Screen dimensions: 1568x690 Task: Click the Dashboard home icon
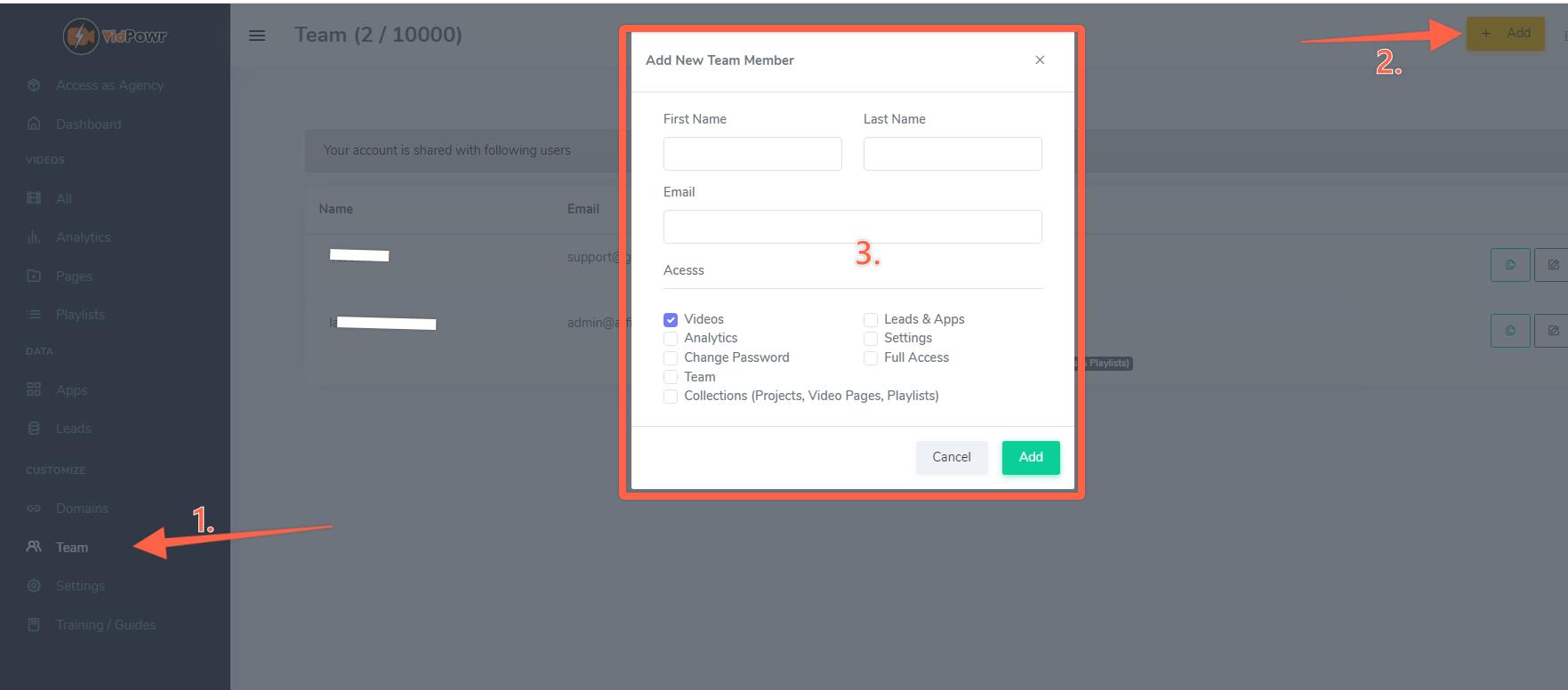pos(34,124)
